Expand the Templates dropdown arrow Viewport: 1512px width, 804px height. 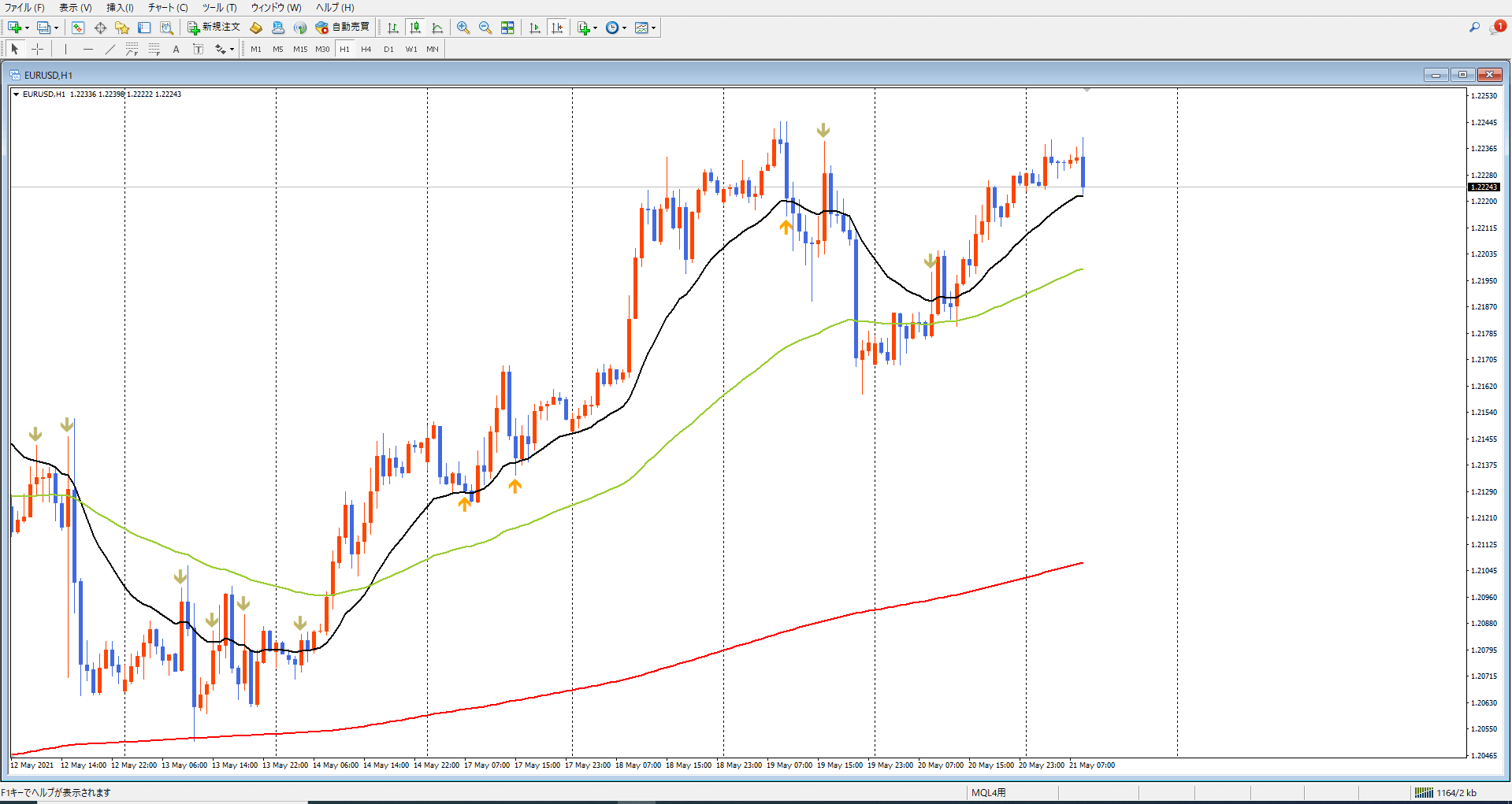click(653, 28)
